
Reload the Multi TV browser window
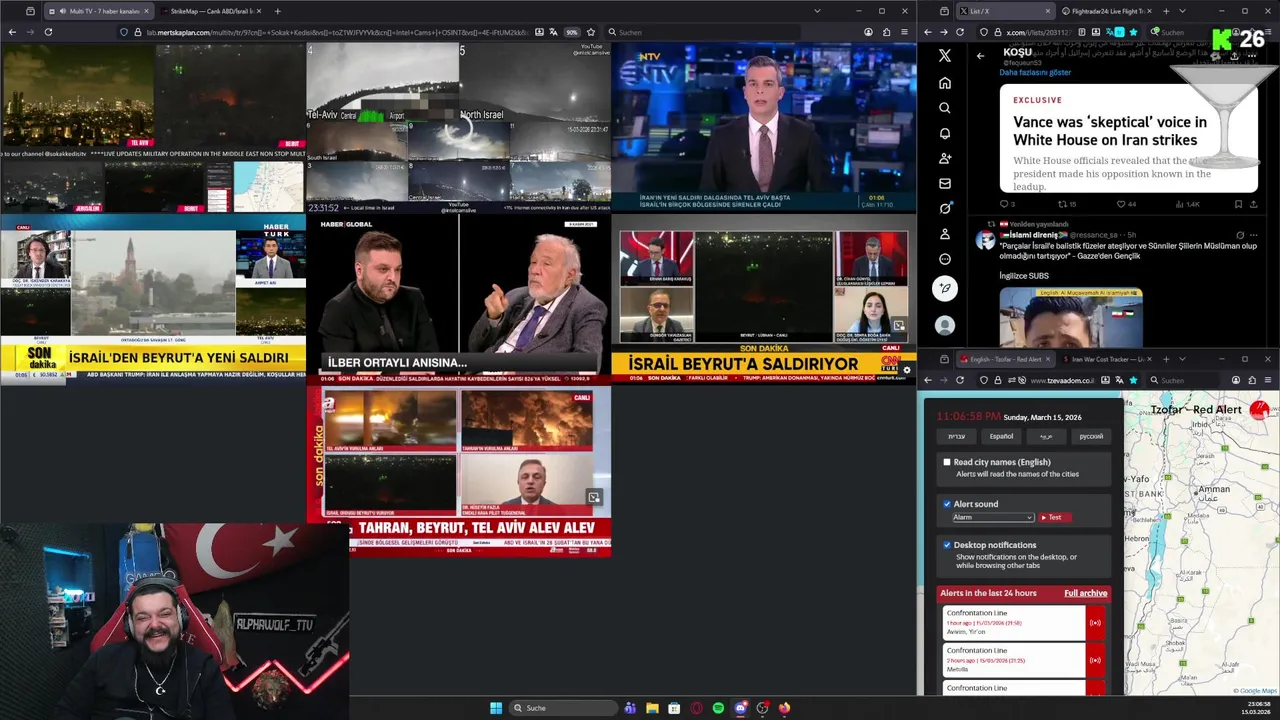[x=47, y=32]
